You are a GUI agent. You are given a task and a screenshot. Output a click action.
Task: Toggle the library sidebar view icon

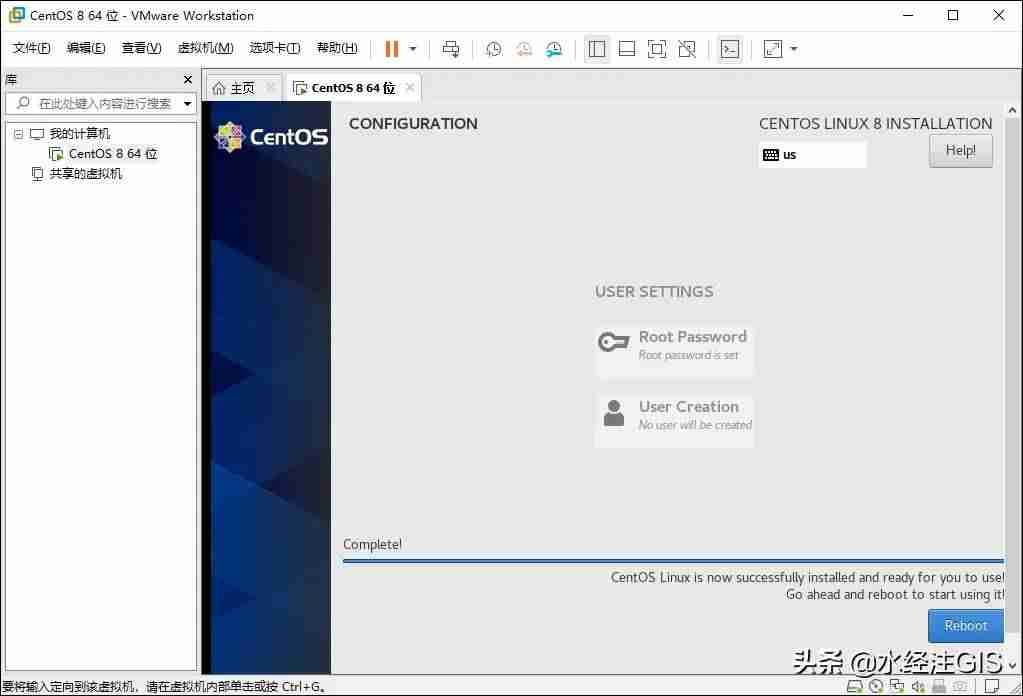click(x=597, y=49)
